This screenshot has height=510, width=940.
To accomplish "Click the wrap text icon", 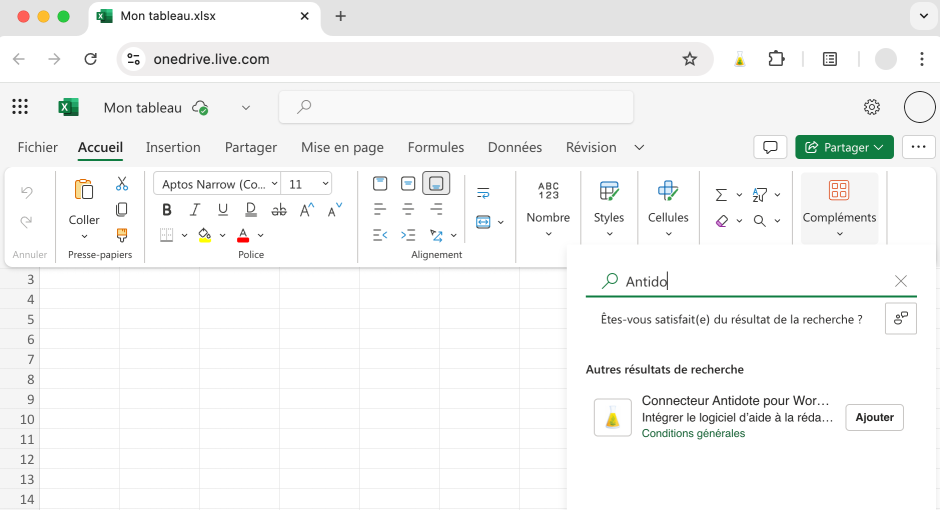I will pyautogui.click(x=483, y=193).
